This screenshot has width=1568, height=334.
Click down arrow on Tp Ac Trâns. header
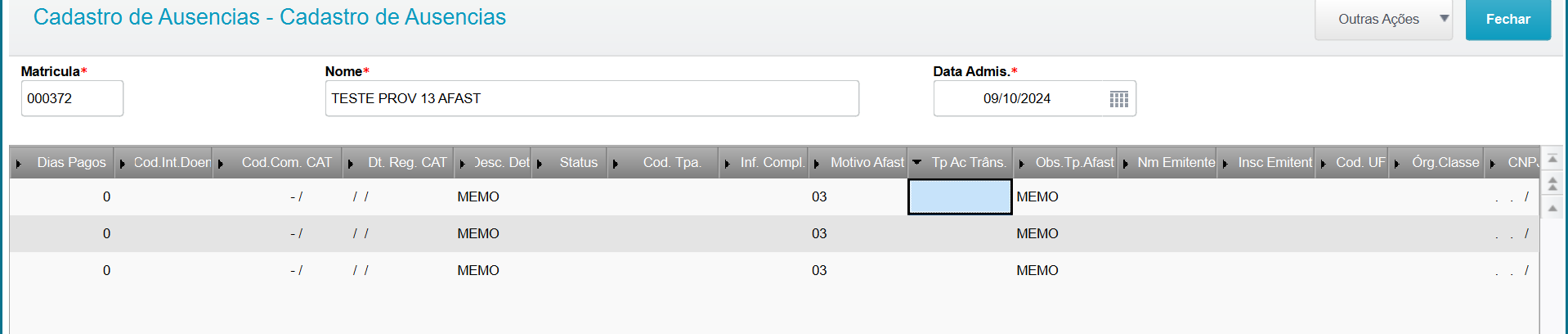(916, 162)
